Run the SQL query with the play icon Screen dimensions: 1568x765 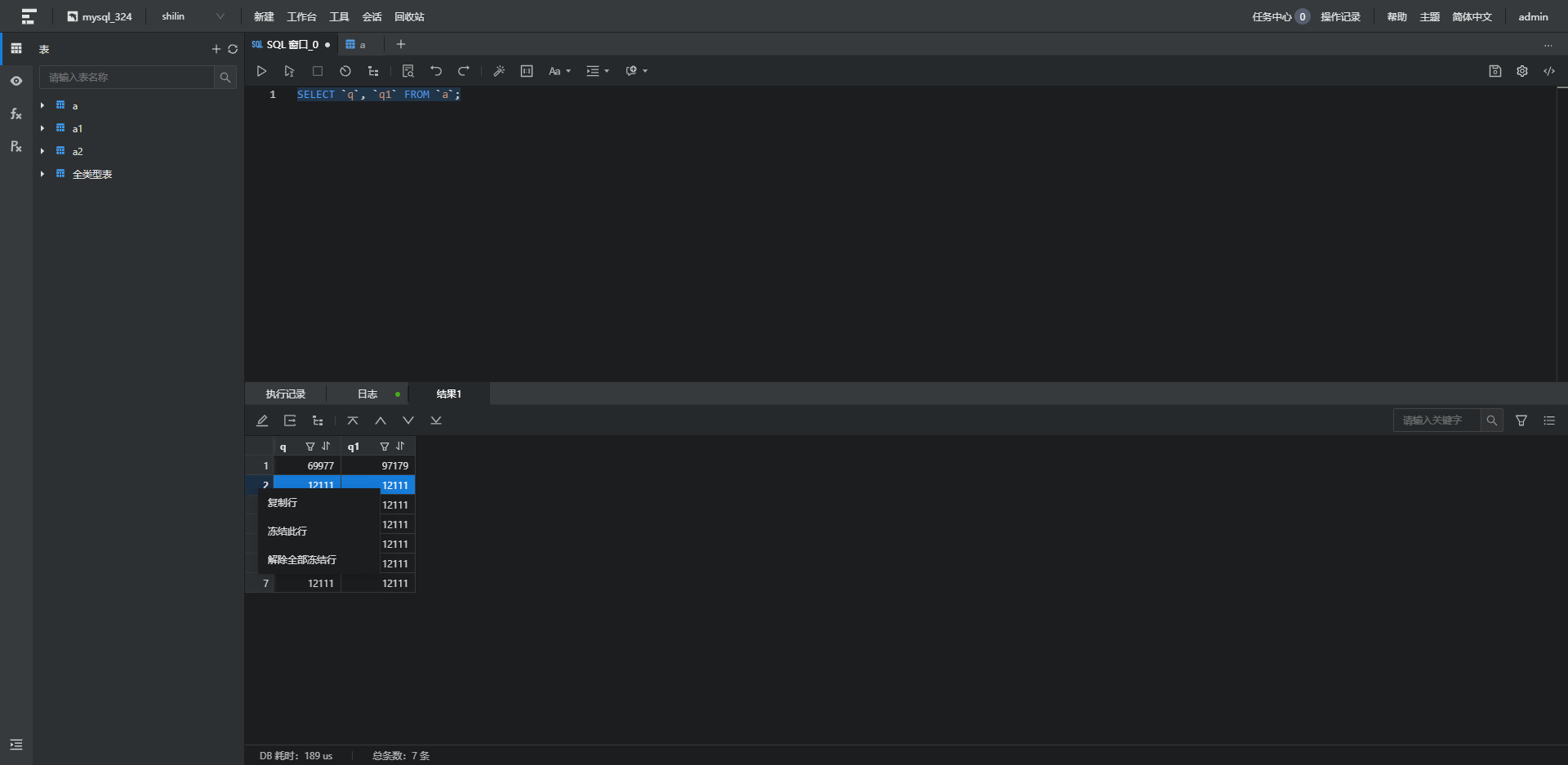261,71
